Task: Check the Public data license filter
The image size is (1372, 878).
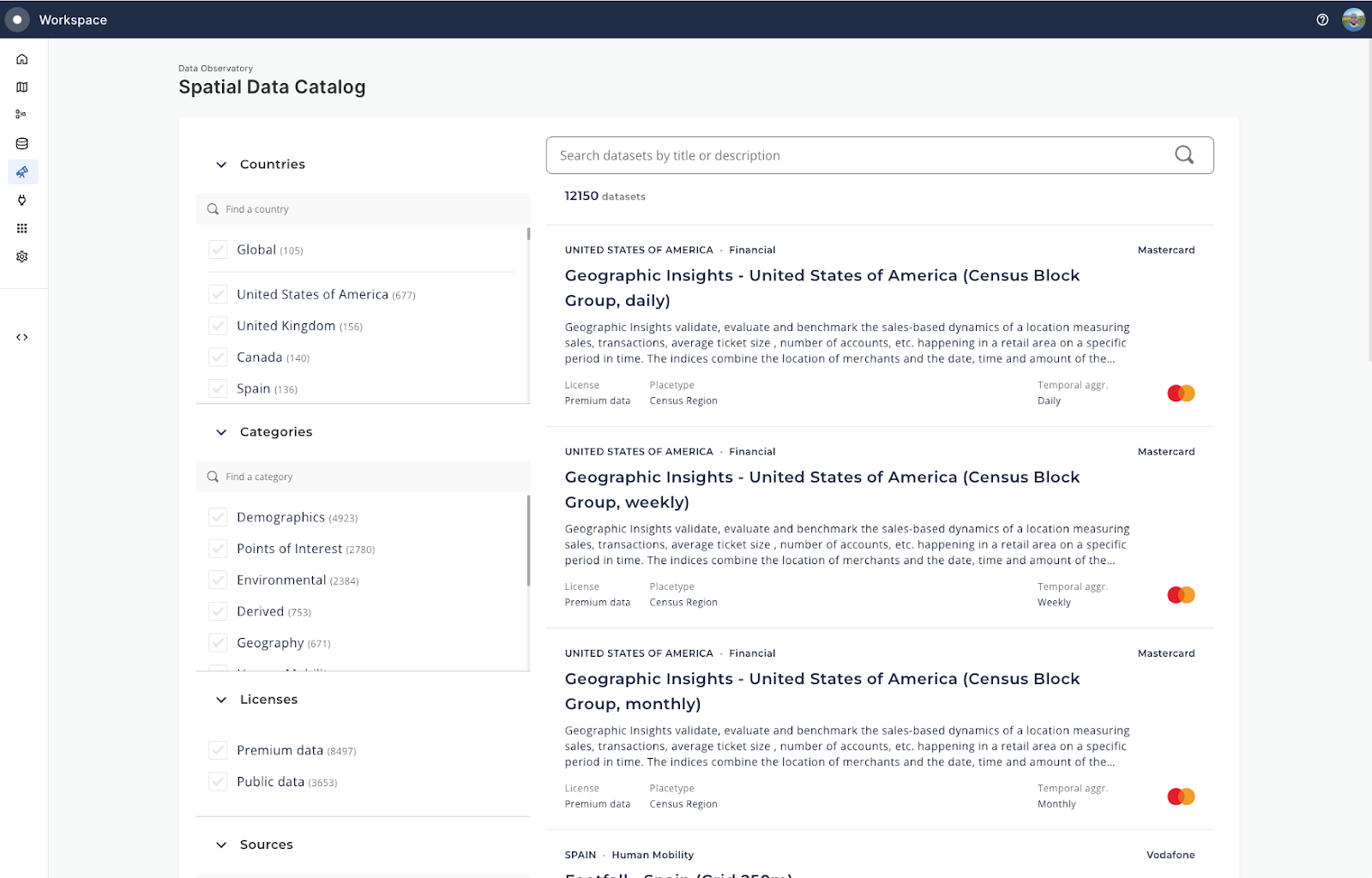Action: 218,781
